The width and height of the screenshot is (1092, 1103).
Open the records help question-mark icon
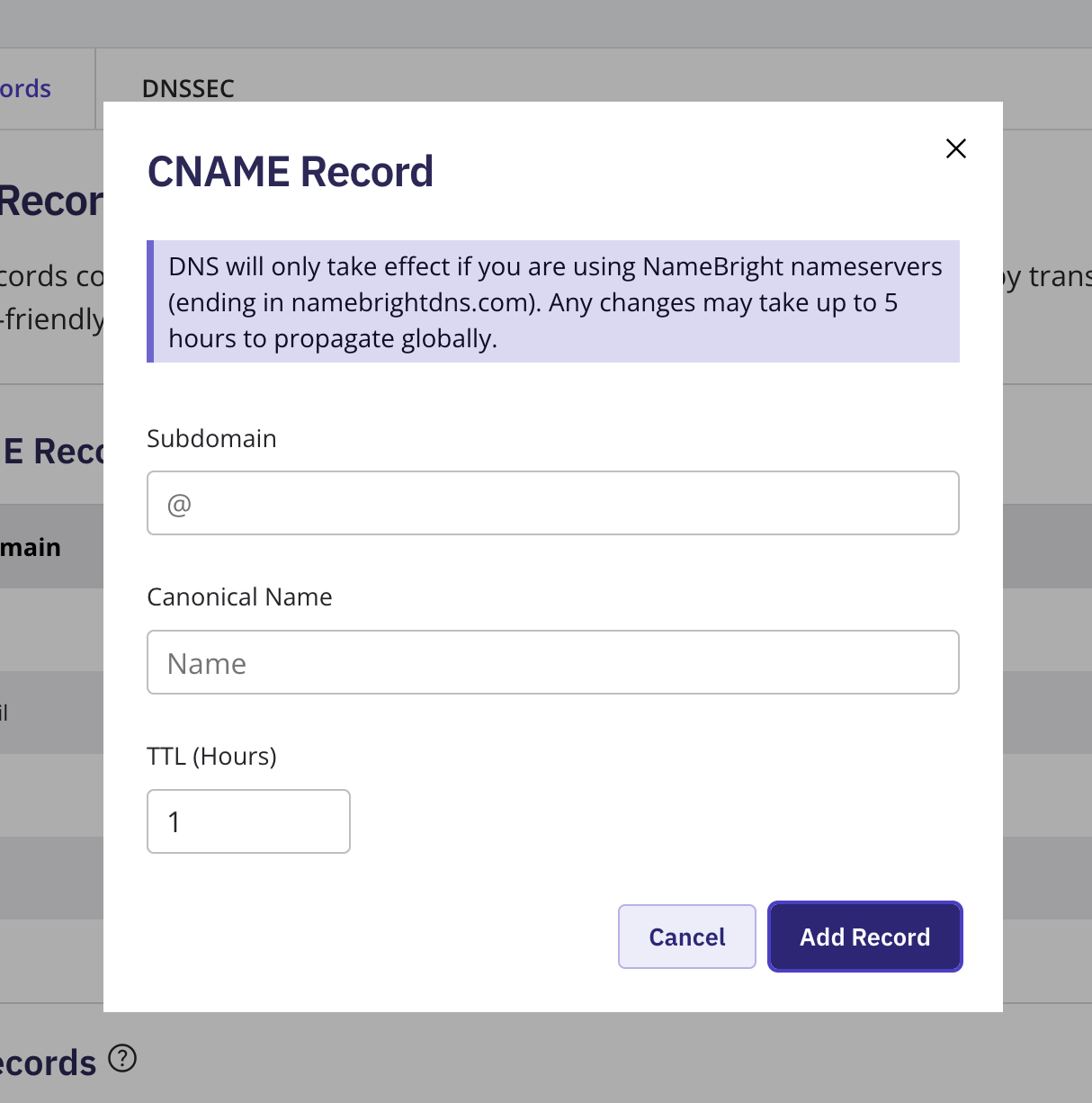pyautogui.click(x=122, y=1058)
